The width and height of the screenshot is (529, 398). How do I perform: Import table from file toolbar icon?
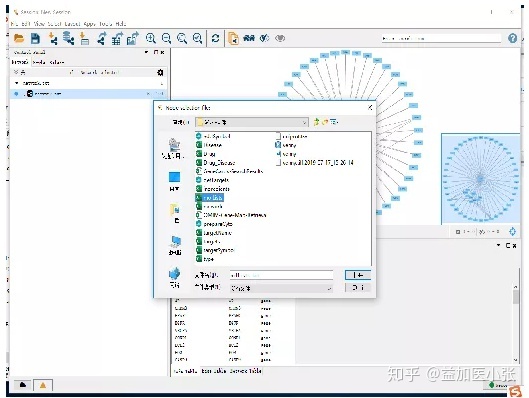(x=84, y=38)
